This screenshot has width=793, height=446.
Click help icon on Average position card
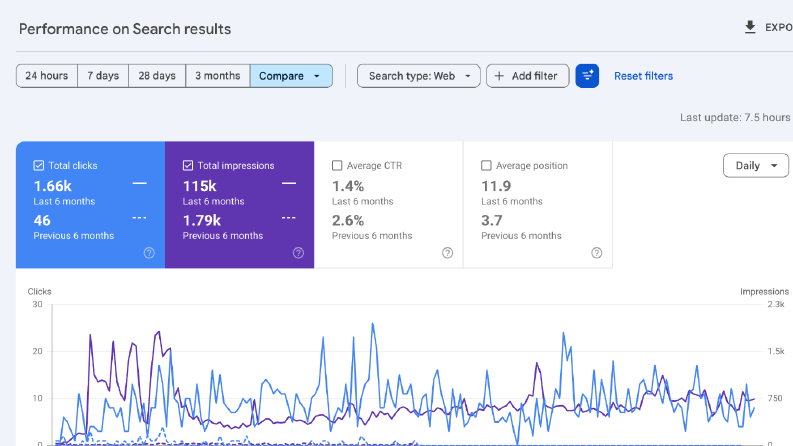(597, 253)
